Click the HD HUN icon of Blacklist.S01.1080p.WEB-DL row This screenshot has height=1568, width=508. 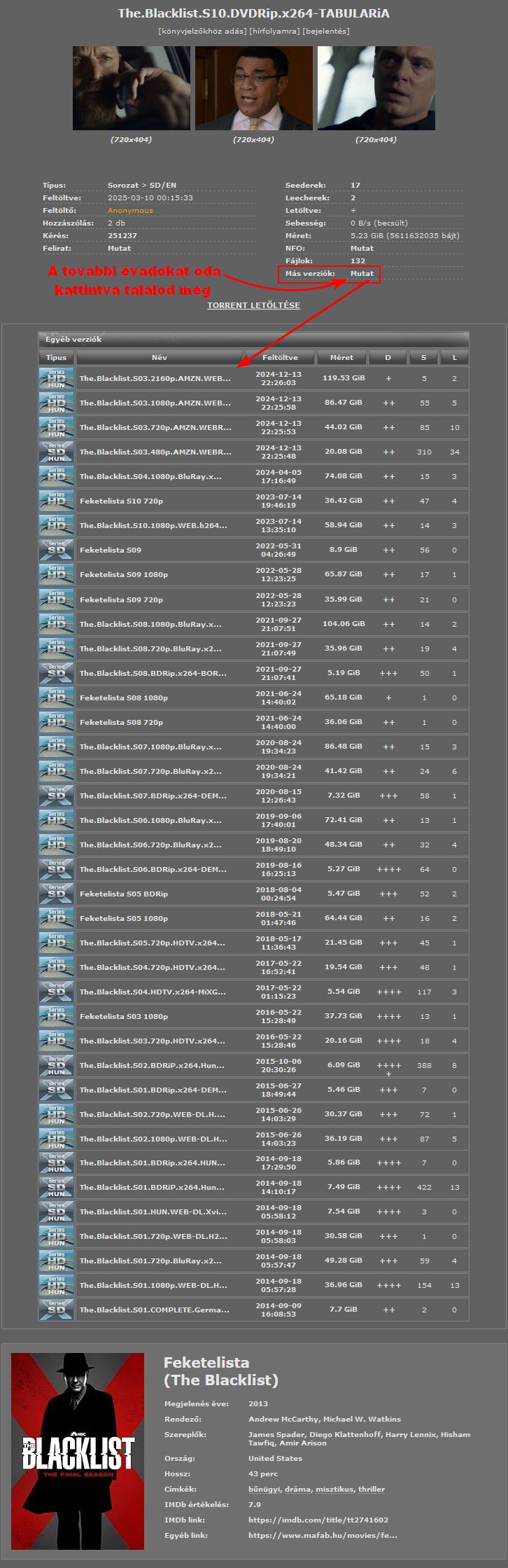point(57,1285)
